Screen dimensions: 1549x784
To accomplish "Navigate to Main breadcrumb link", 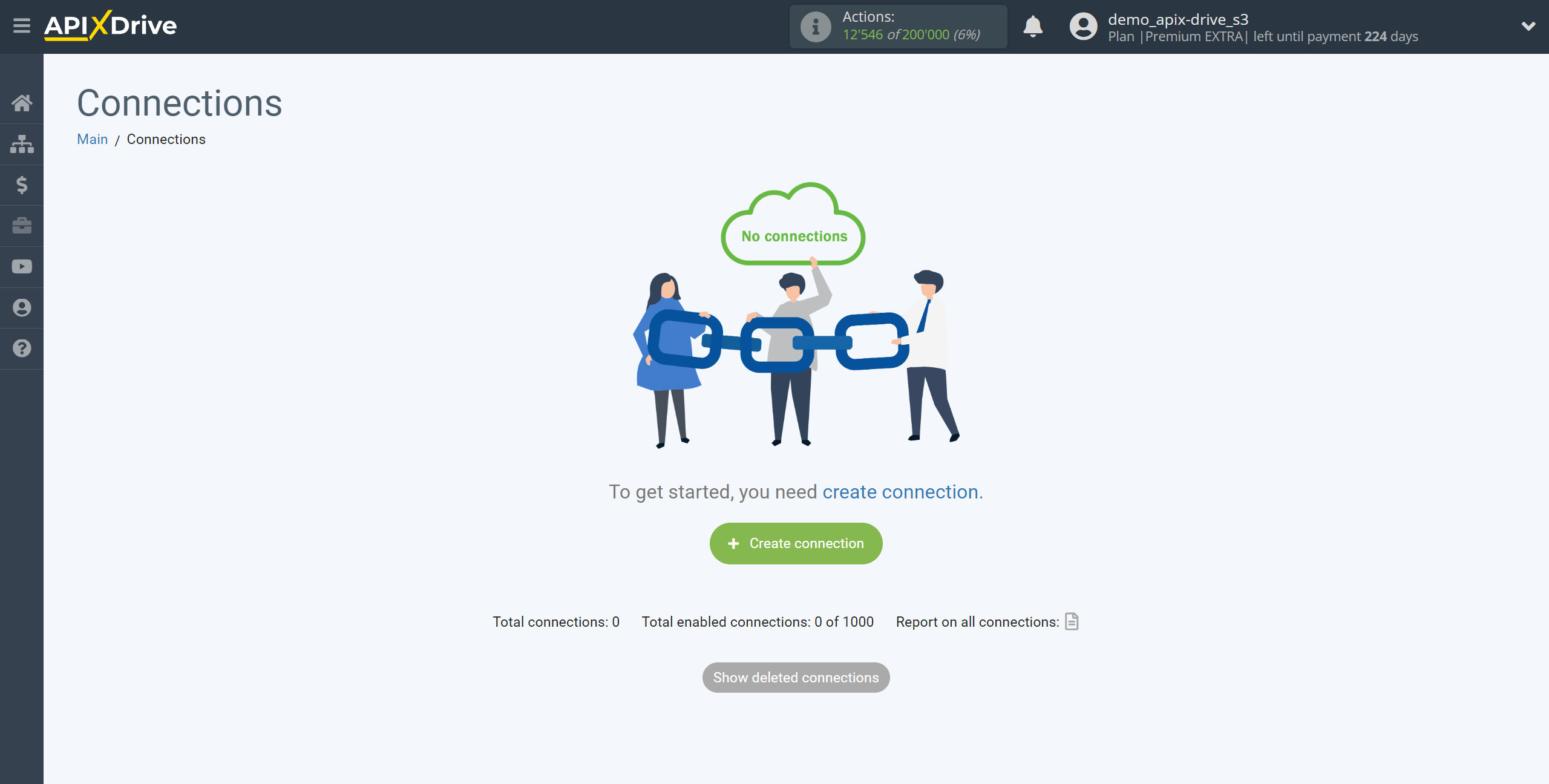I will tap(92, 138).
